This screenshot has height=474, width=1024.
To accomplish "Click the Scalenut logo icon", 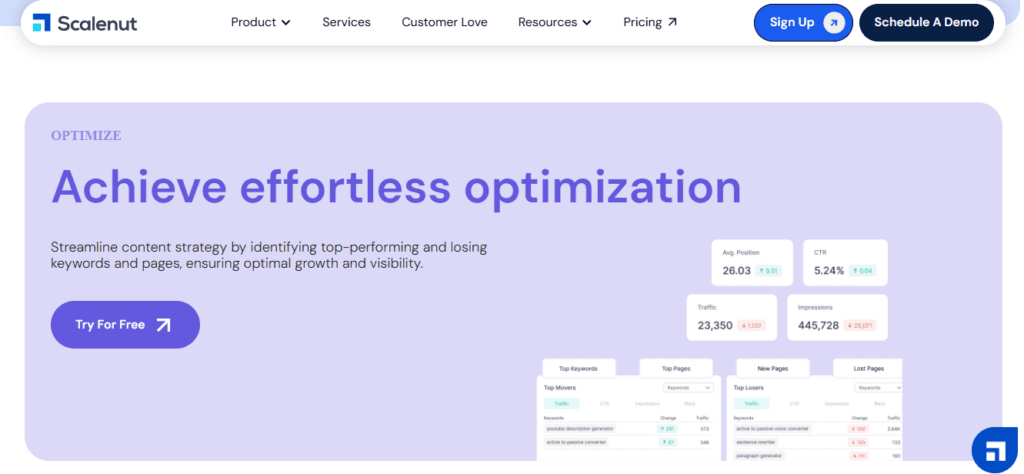I will (x=41, y=22).
